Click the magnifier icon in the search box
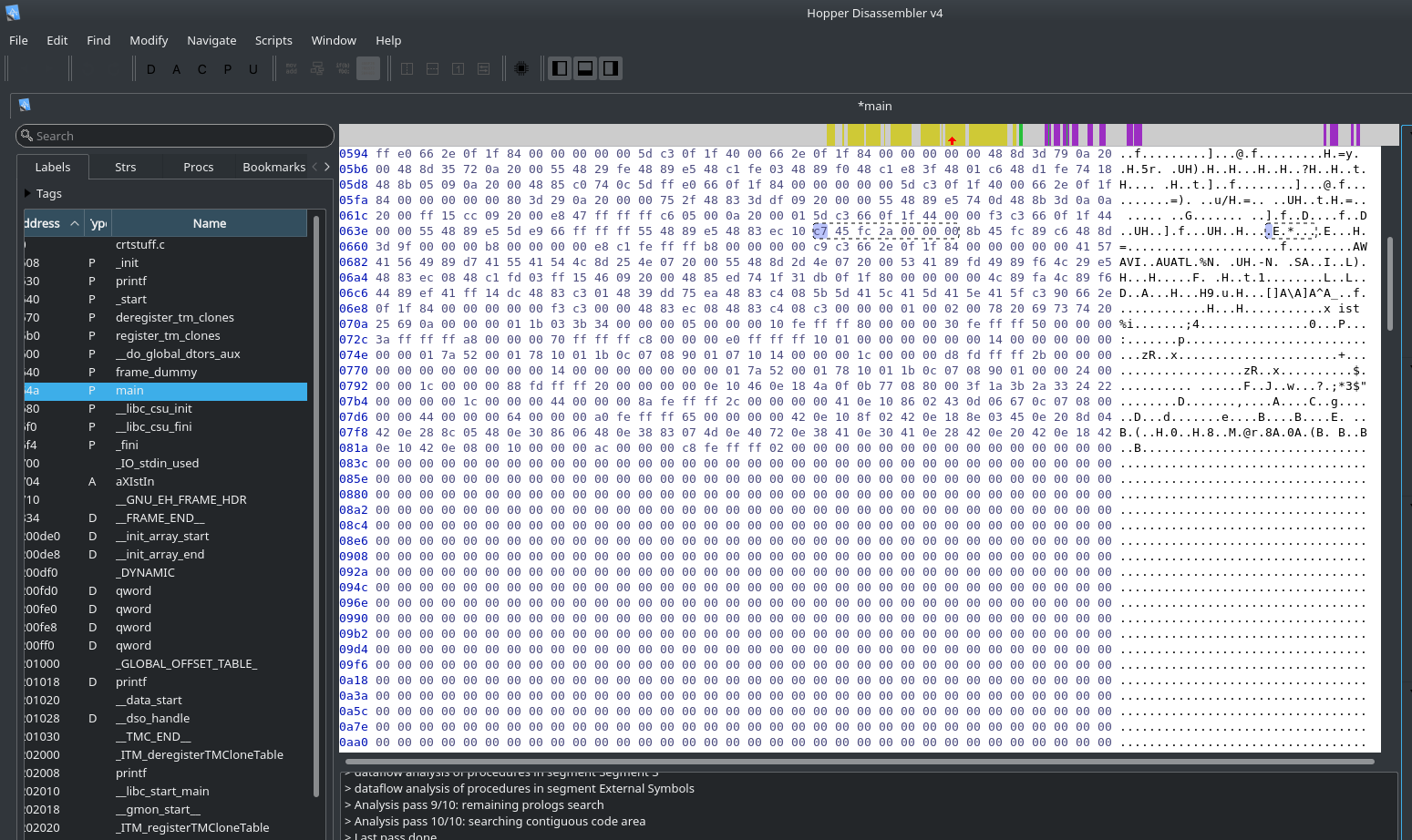This screenshot has height=840, width=1412. [26, 135]
